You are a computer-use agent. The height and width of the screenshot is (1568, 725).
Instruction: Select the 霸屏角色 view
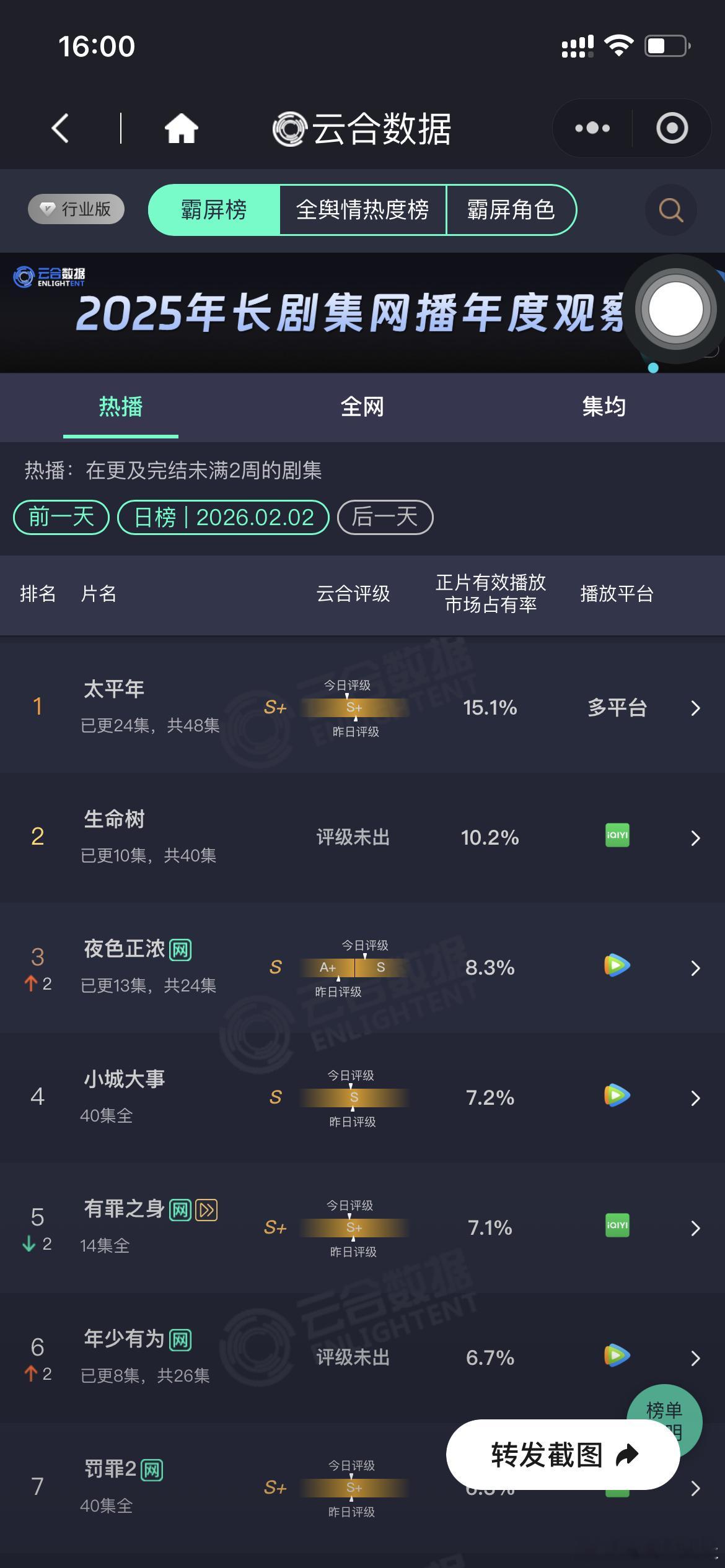[512, 211]
